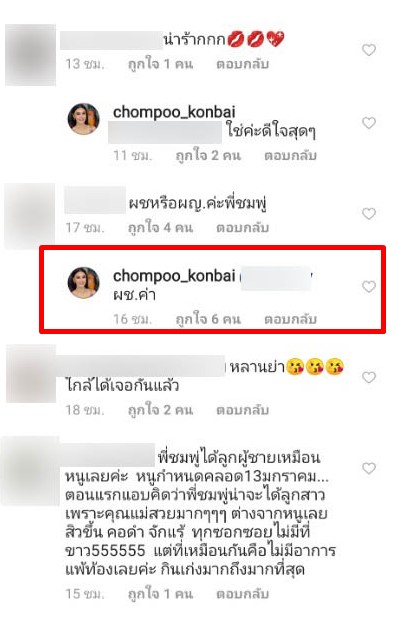Open chompoo_konbai avatar on ผช.ค่า reply
Screen dimensions: 411x639
coord(84,283)
